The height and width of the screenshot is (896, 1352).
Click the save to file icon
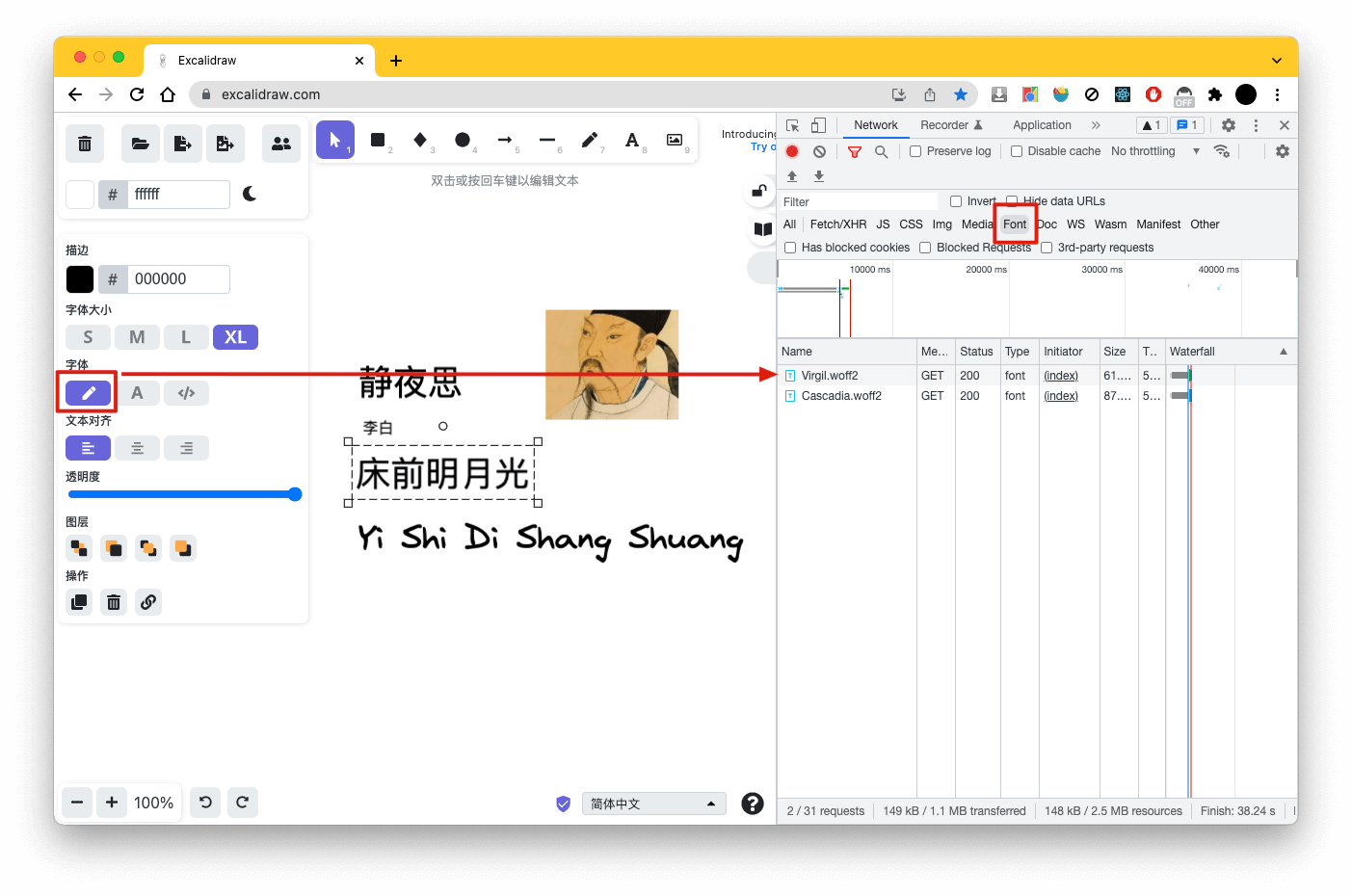pos(183,144)
